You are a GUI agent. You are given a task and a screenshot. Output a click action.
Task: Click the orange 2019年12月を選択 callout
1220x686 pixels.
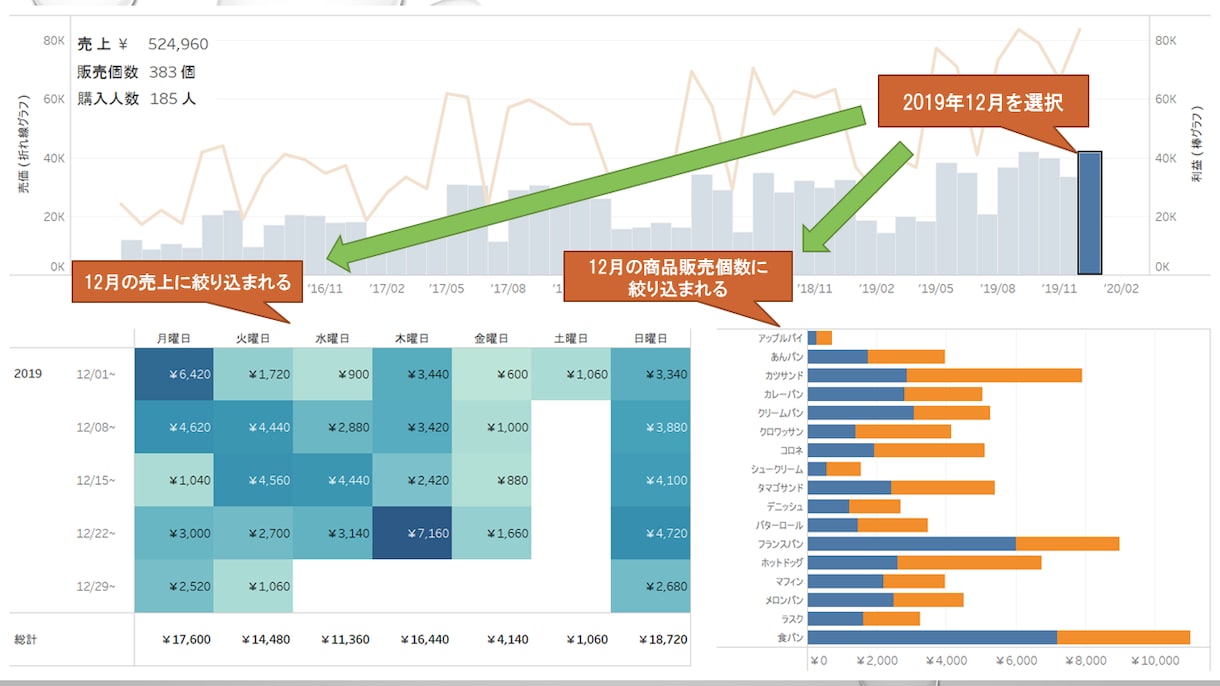point(982,102)
